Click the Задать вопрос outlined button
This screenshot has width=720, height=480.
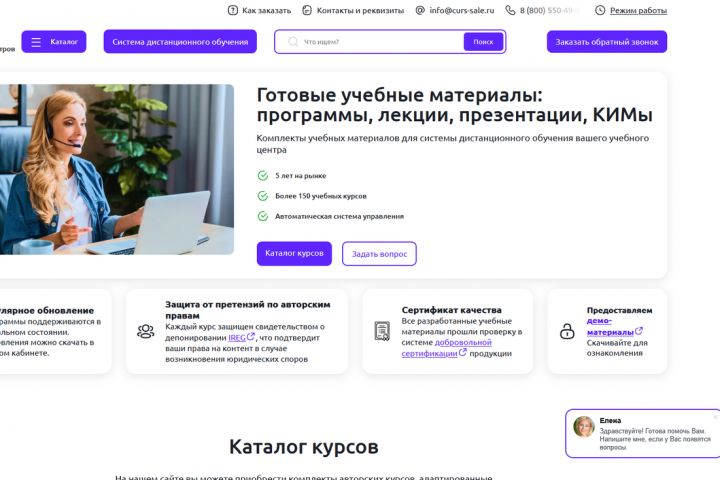coord(379,254)
